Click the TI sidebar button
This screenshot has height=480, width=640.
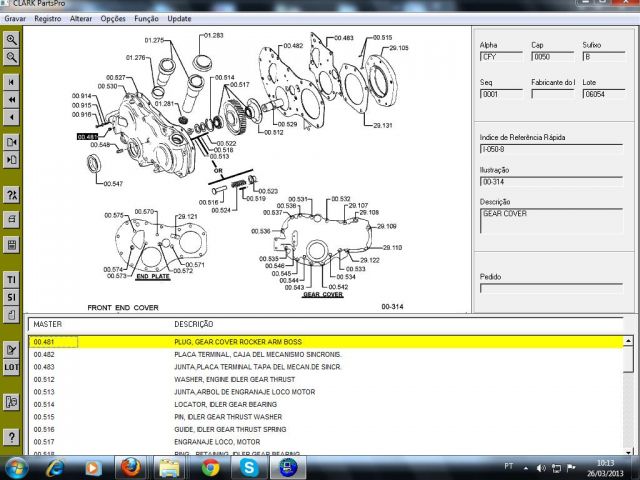point(11,280)
